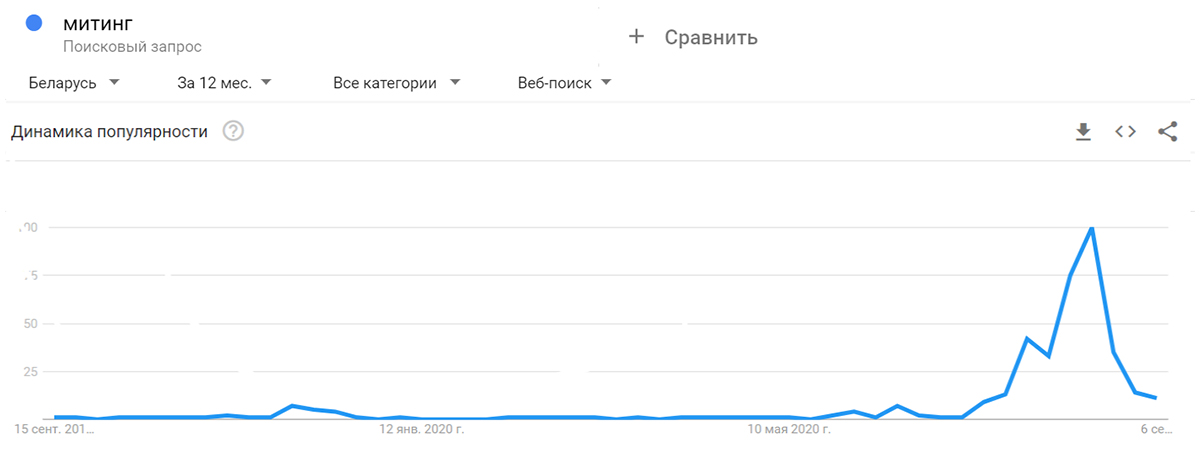The height and width of the screenshot is (450, 1200).
Task: Click the blue митинг term dot
Action: click(34, 22)
